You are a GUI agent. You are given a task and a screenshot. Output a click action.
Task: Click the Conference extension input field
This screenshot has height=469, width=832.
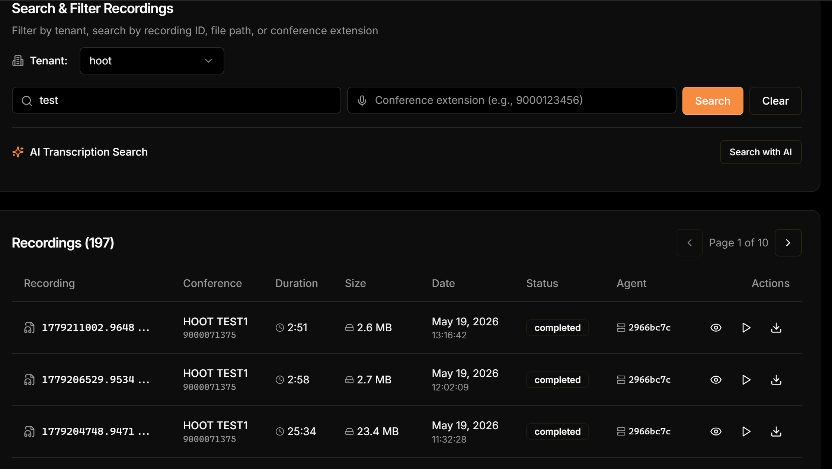click(512, 100)
